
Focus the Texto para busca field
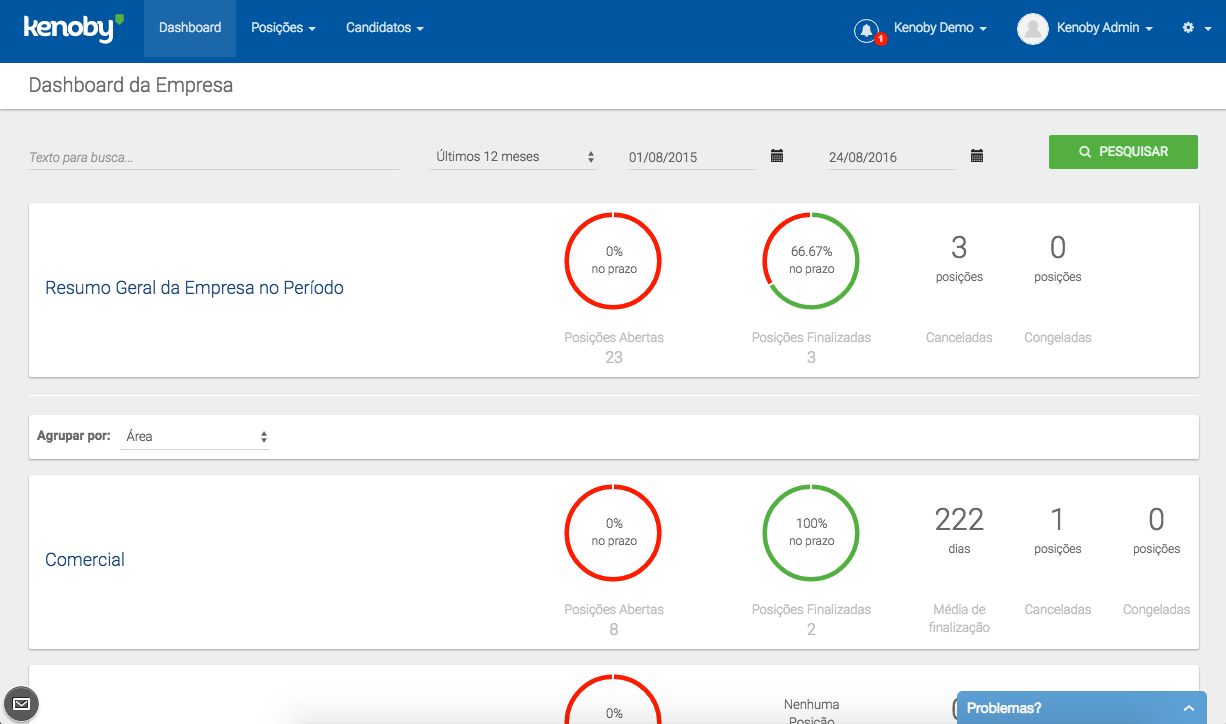(x=214, y=157)
